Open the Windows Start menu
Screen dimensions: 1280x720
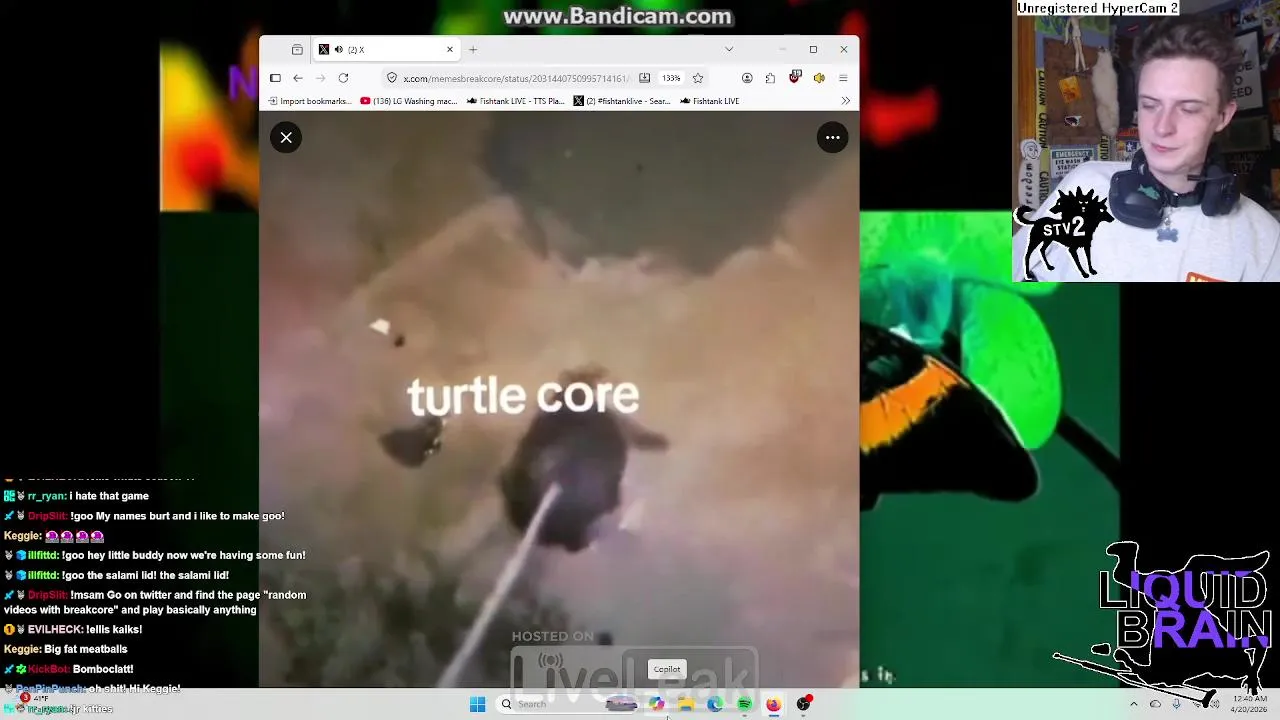477,704
